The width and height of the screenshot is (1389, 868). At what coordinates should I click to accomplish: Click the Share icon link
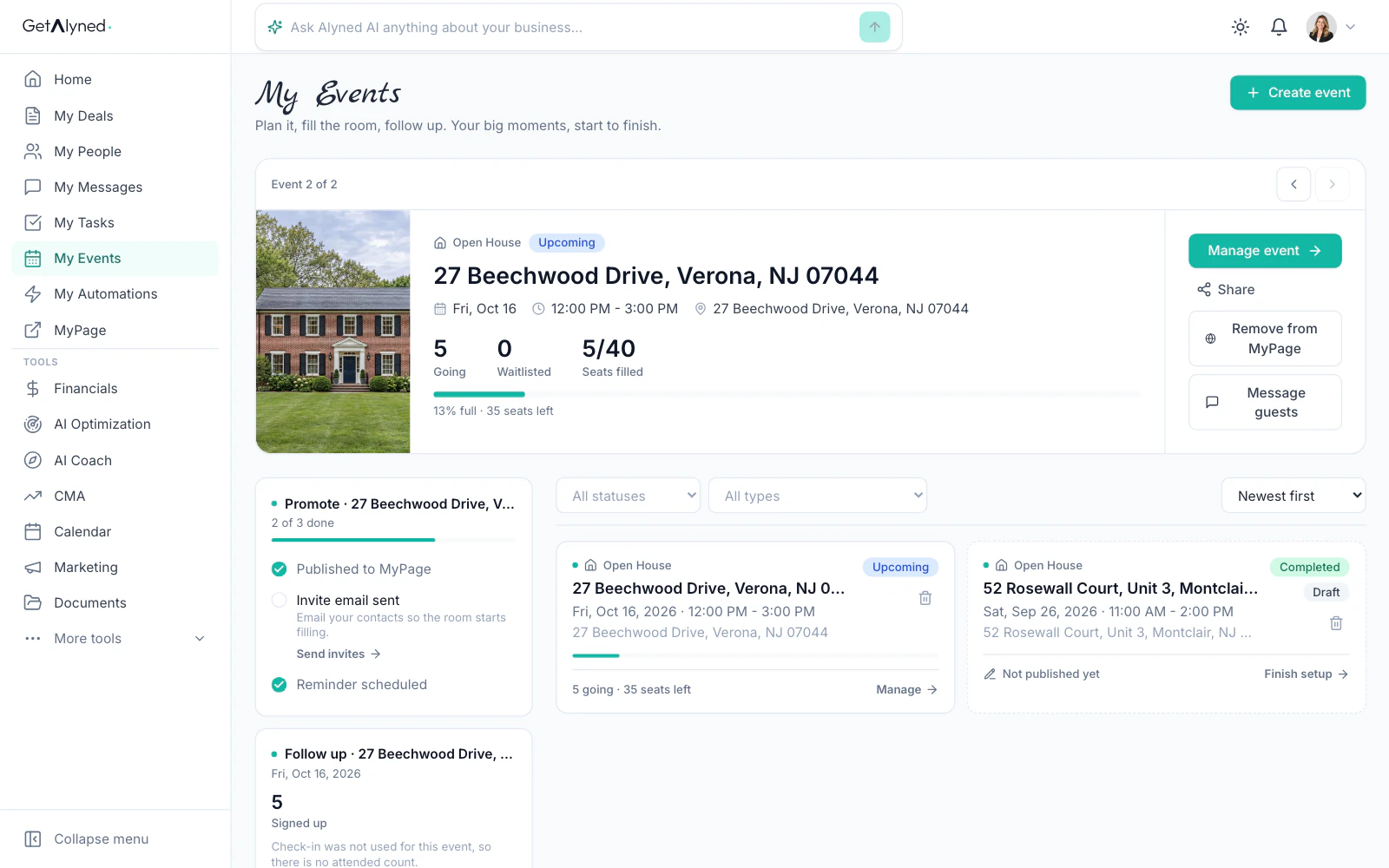tap(1226, 290)
